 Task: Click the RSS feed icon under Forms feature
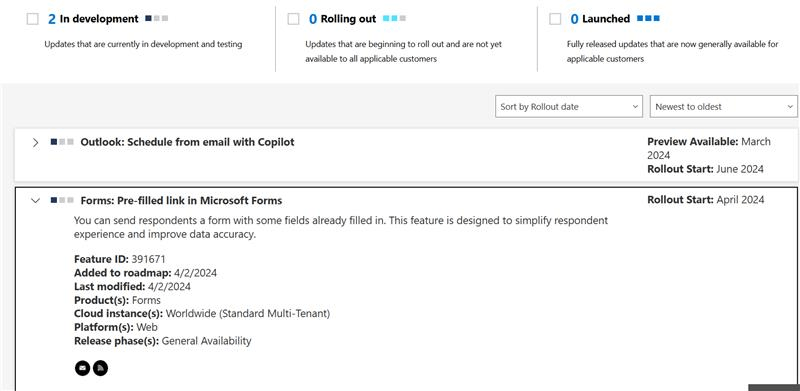[x=100, y=368]
